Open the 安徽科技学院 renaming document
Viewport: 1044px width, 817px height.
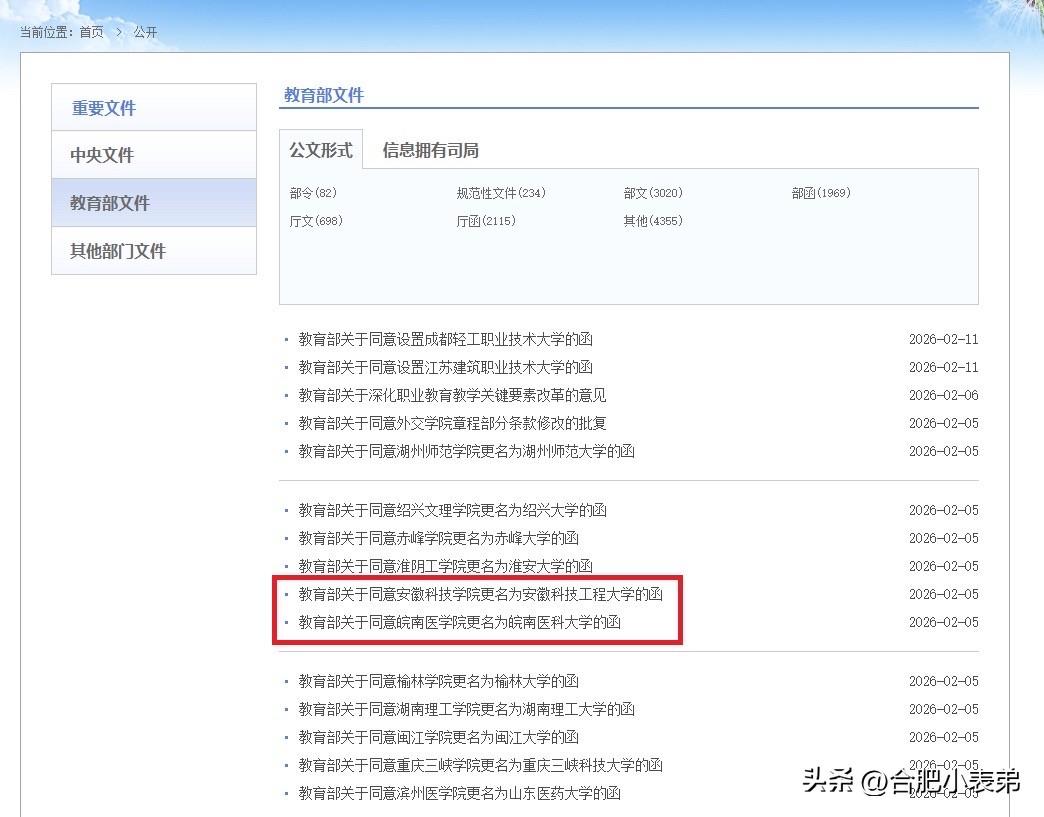point(480,594)
